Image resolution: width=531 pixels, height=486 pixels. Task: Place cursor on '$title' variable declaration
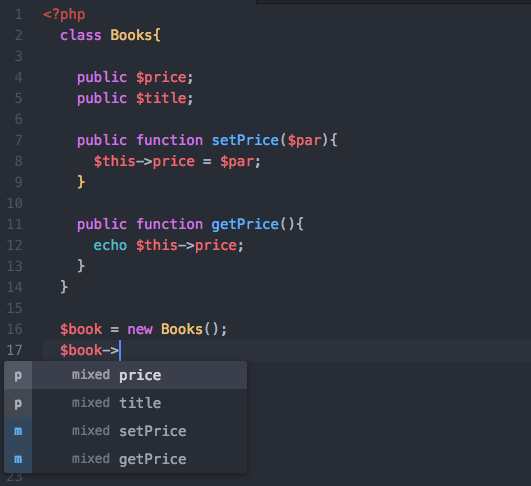coord(161,98)
